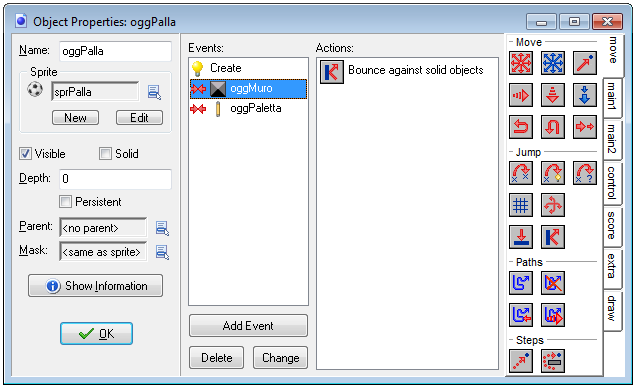Select the Path Speed action icon
Screen dimensions: 637x389
[x=553, y=315]
